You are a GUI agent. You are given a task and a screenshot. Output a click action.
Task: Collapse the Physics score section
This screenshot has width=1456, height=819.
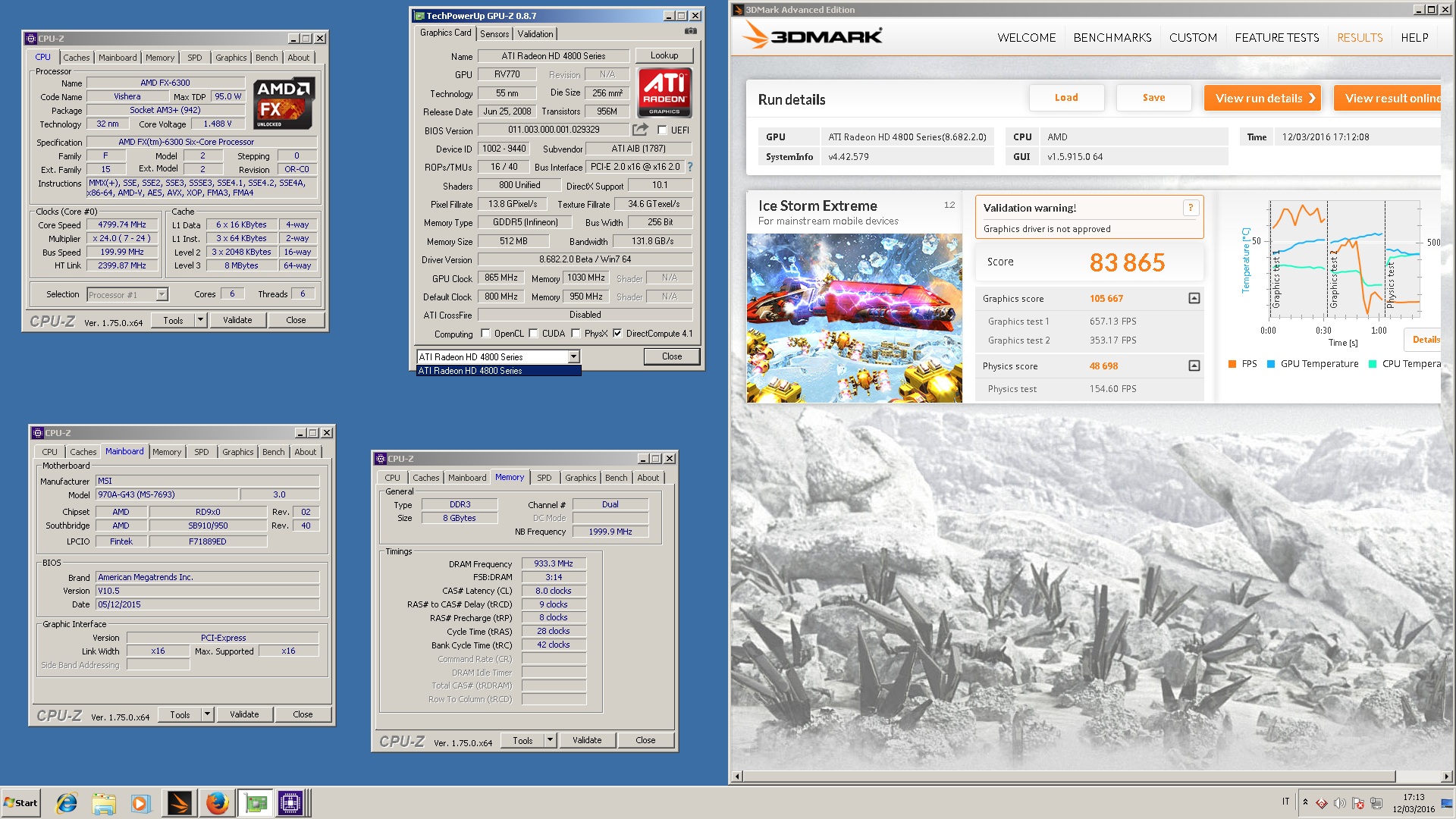[x=1194, y=366]
